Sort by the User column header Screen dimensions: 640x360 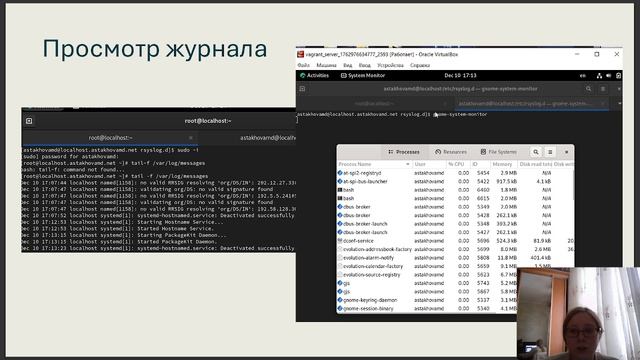(x=429, y=164)
